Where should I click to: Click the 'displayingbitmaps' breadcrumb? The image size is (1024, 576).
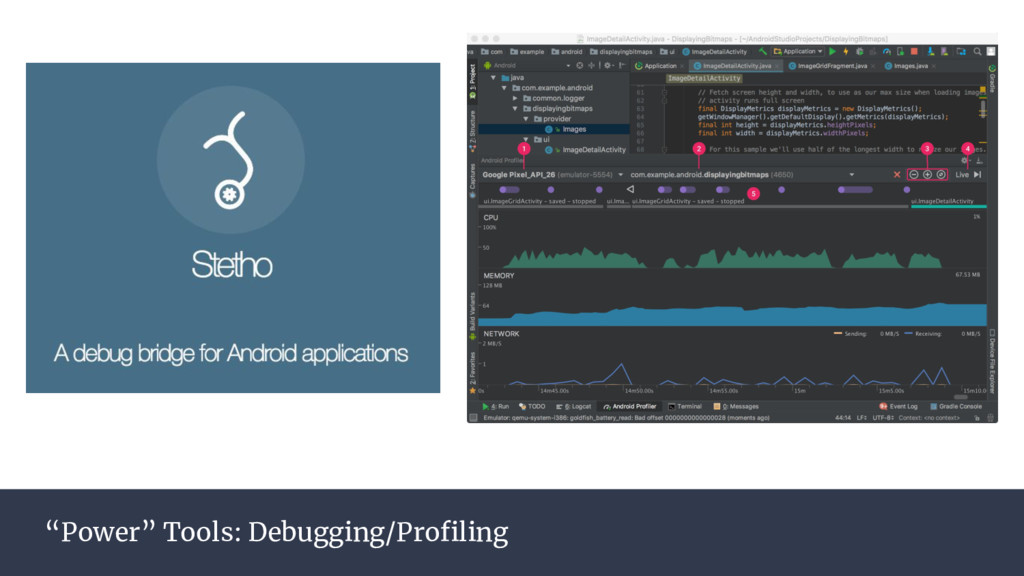(621, 52)
